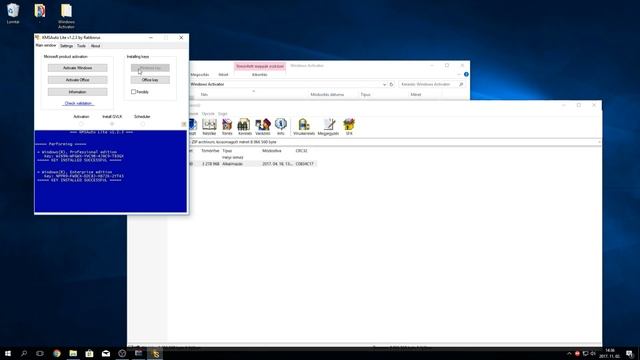Sort by Módosítás dátuma column in Explorer
This screenshot has width=640, height=360.
pos(327,94)
